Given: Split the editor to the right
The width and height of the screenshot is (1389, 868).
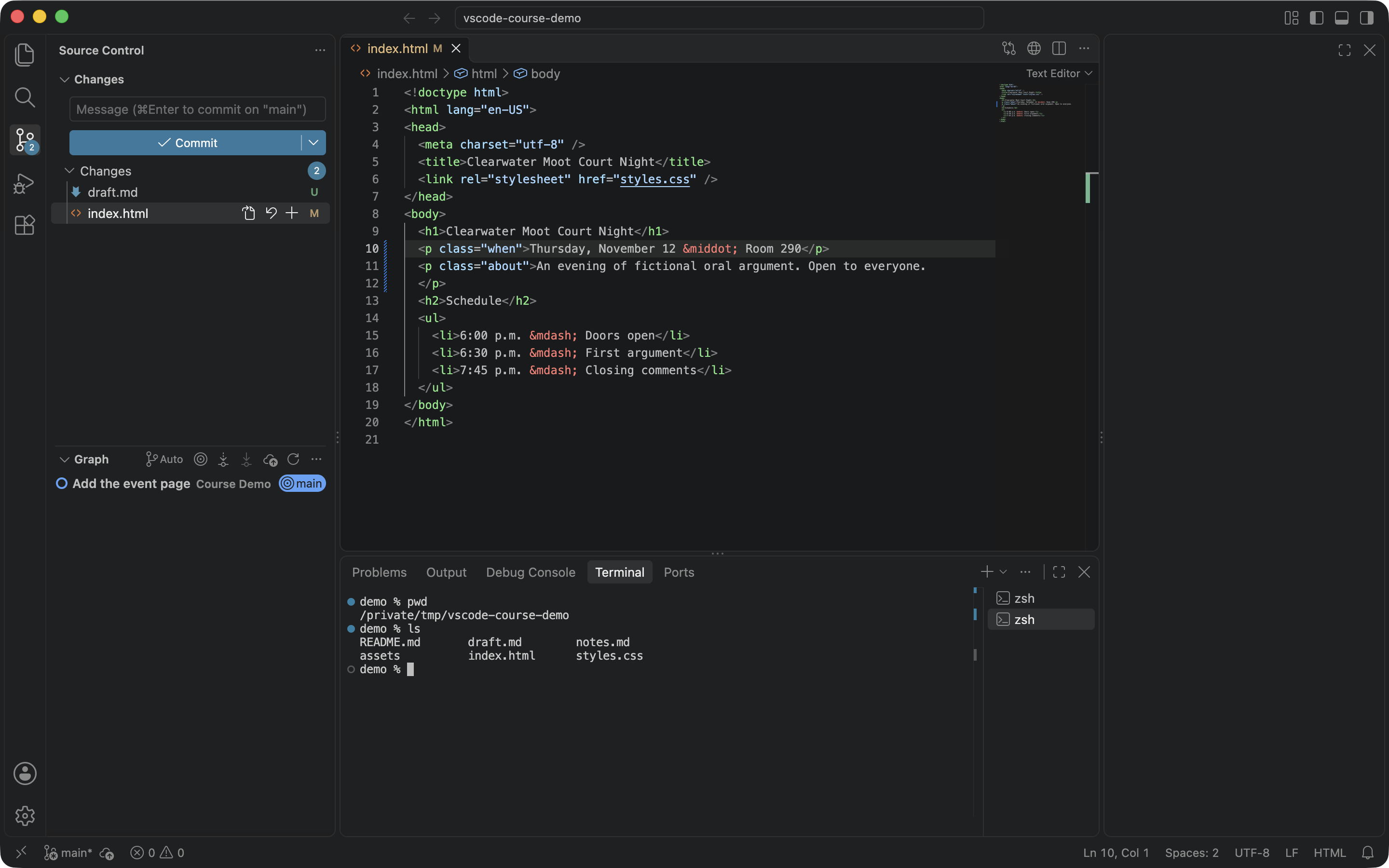Looking at the screenshot, I should [x=1059, y=49].
